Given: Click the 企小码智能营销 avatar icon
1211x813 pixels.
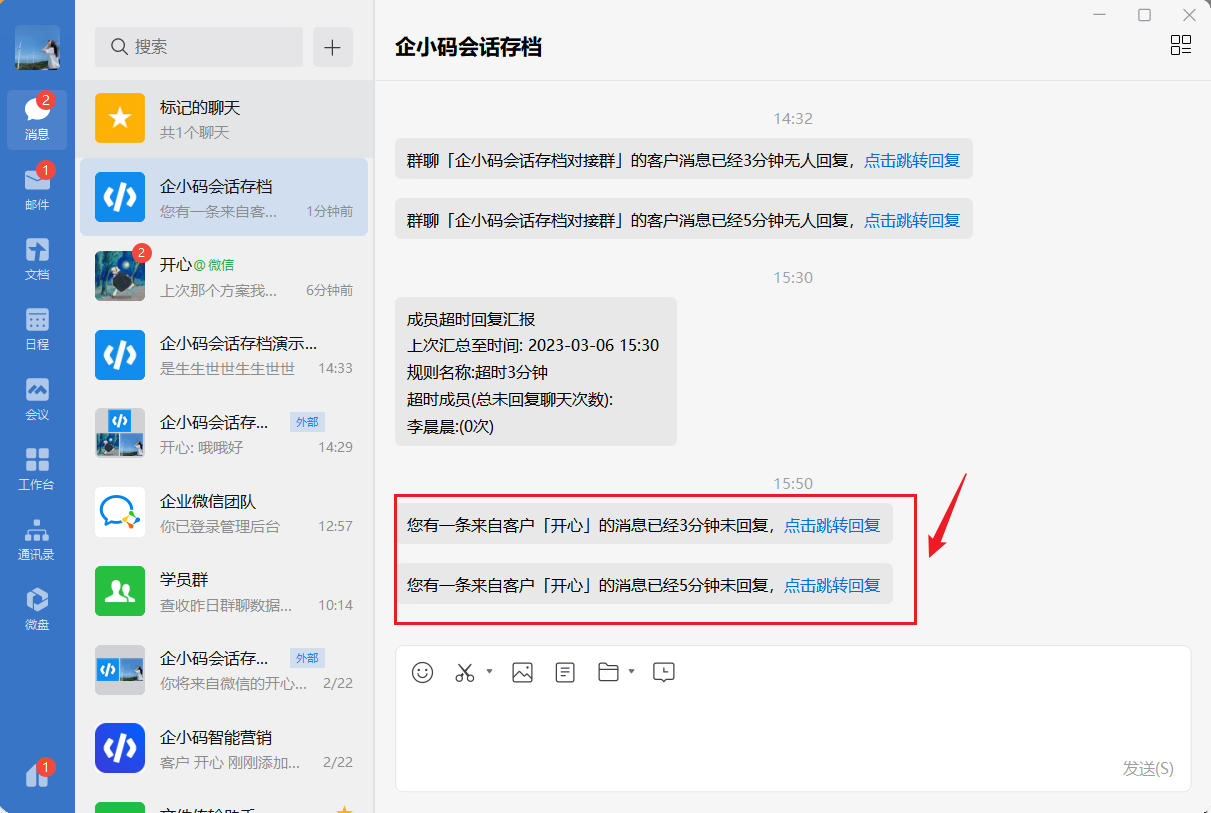Looking at the screenshot, I should click(120, 748).
